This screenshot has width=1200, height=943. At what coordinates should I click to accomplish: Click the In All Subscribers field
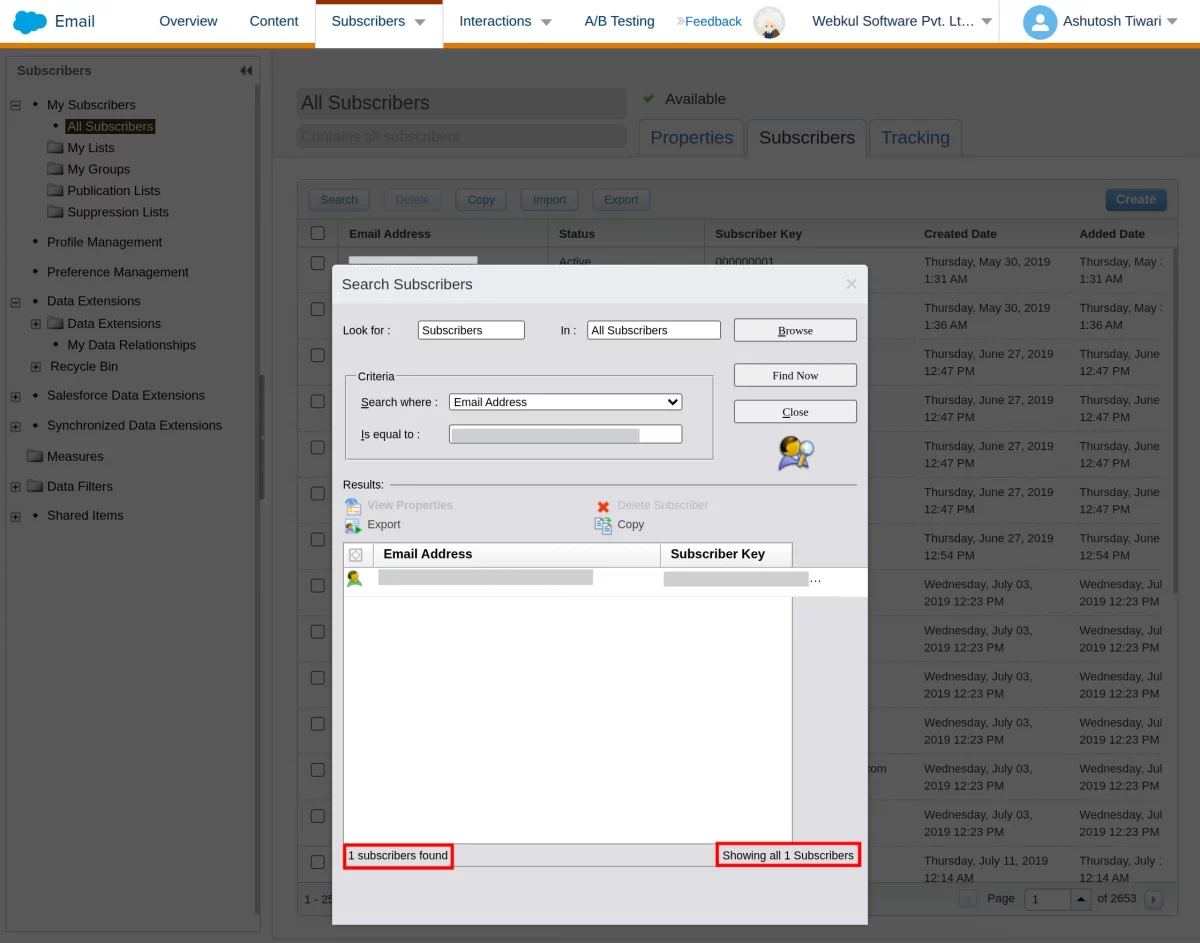pyautogui.click(x=654, y=330)
